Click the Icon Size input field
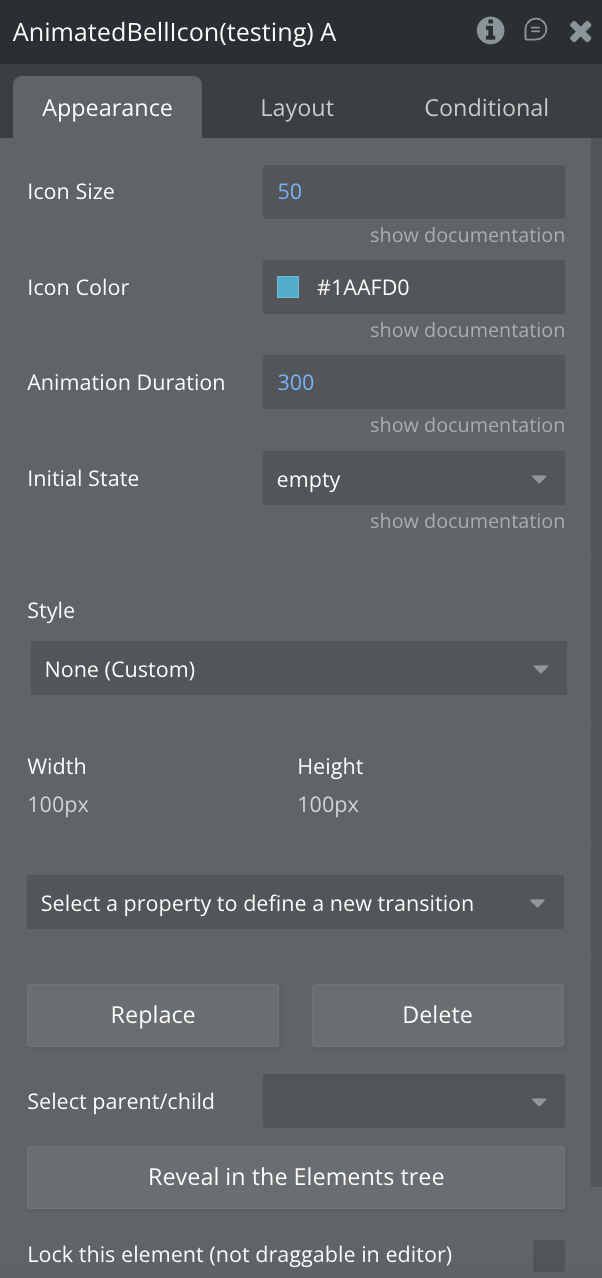 click(x=413, y=192)
